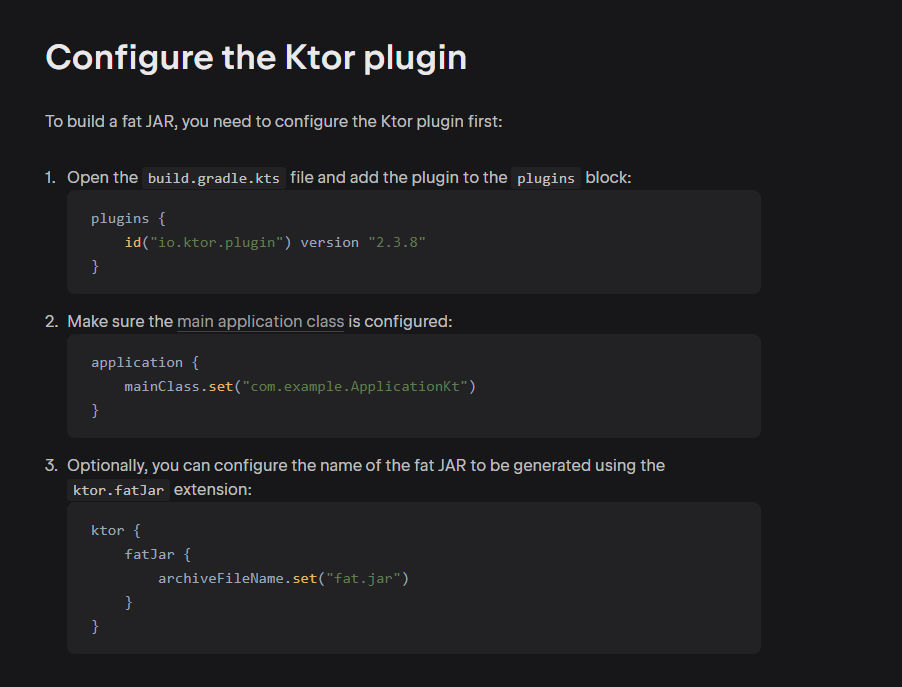Screen dimensions: 902x687
Task: Click mainClass in the application block
Action: pos(162,386)
